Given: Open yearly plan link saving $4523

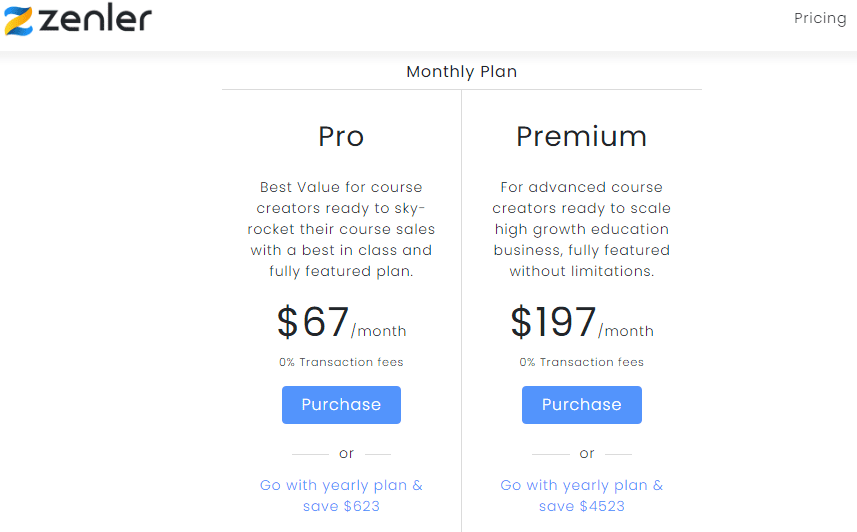Looking at the screenshot, I should click(x=582, y=495).
